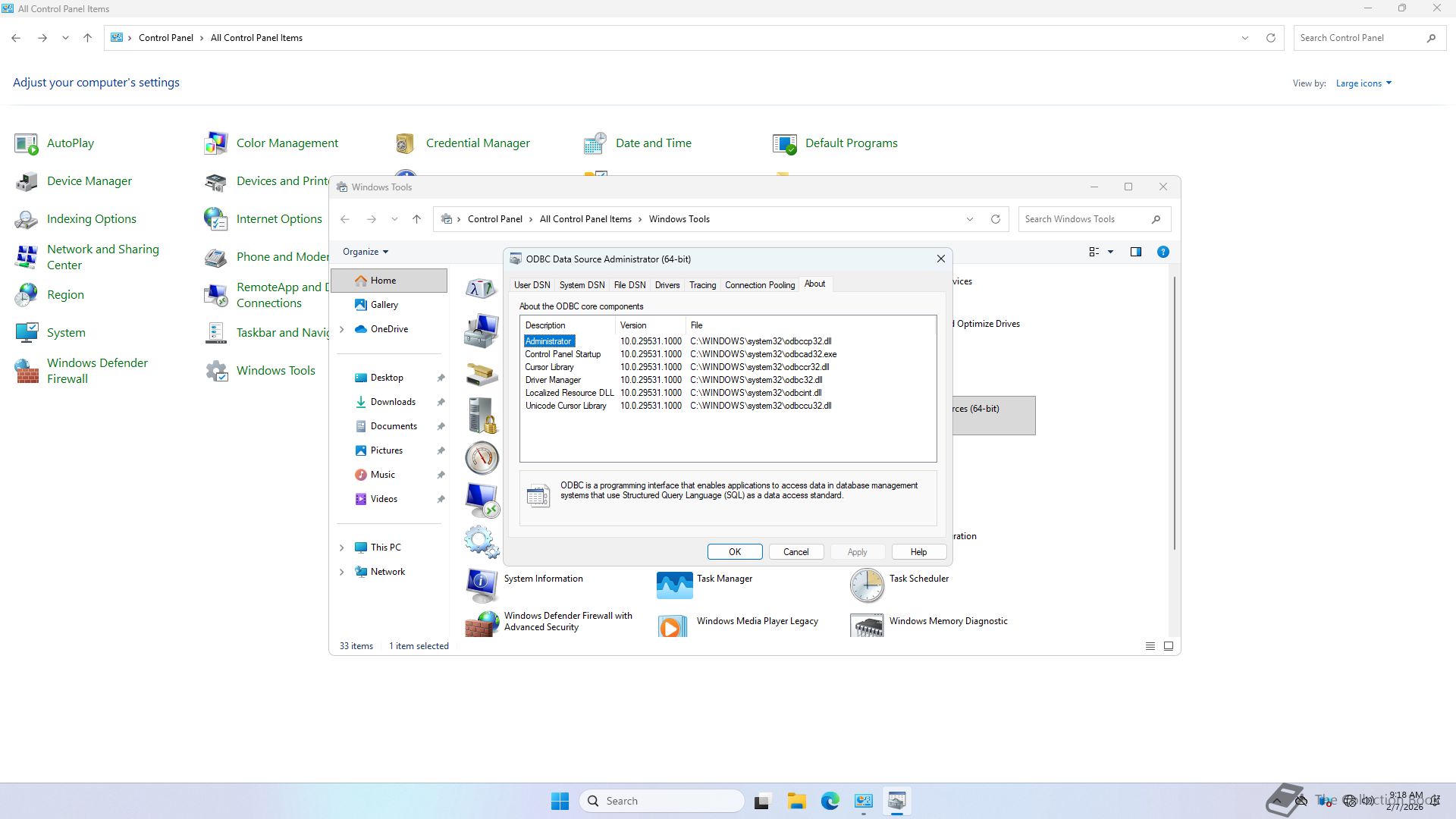This screenshot has width=1456, height=819.
Task: Click the Search Windows Tools field
Action: [x=1082, y=219]
